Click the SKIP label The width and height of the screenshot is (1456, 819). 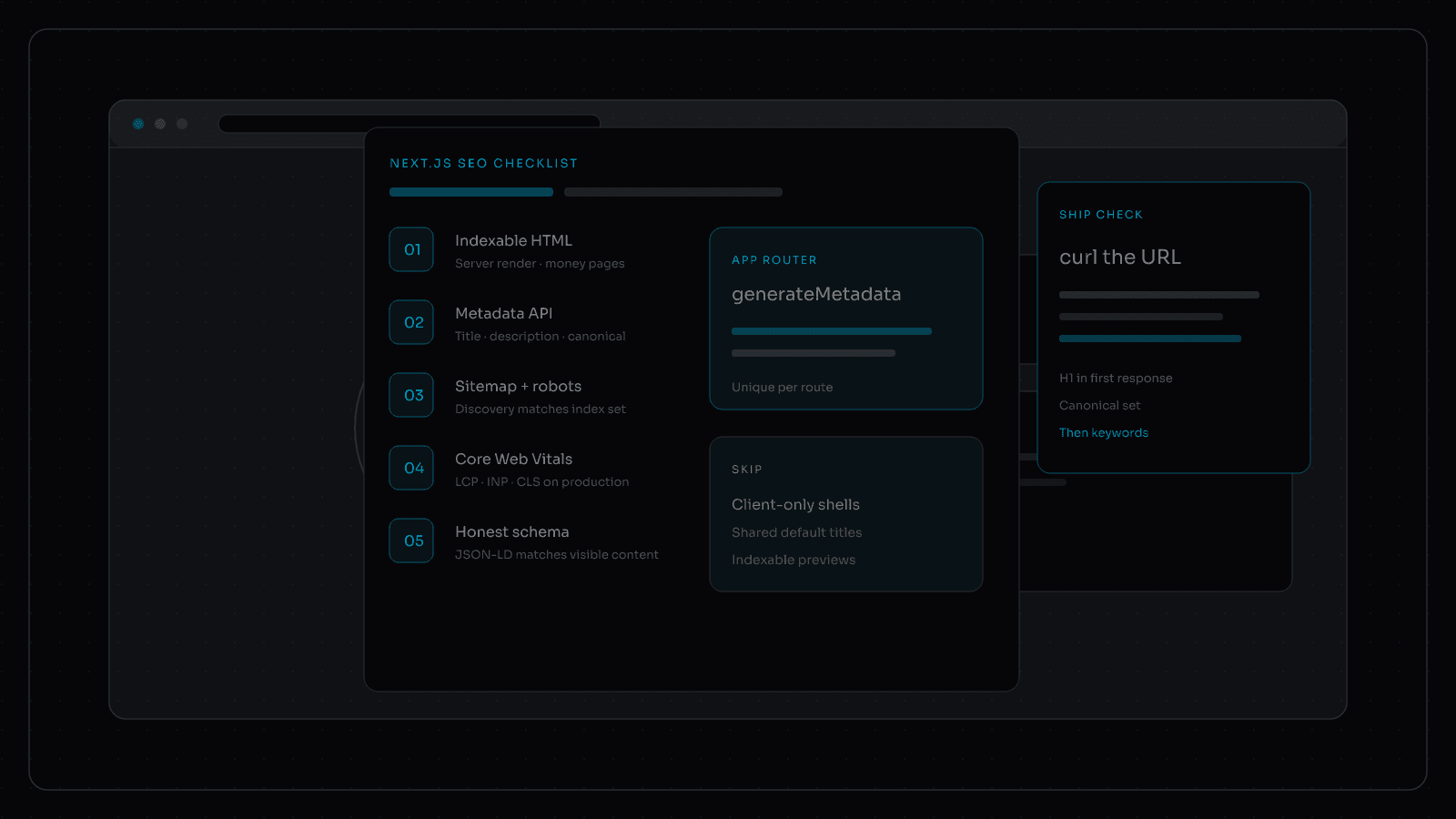coord(746,469)
